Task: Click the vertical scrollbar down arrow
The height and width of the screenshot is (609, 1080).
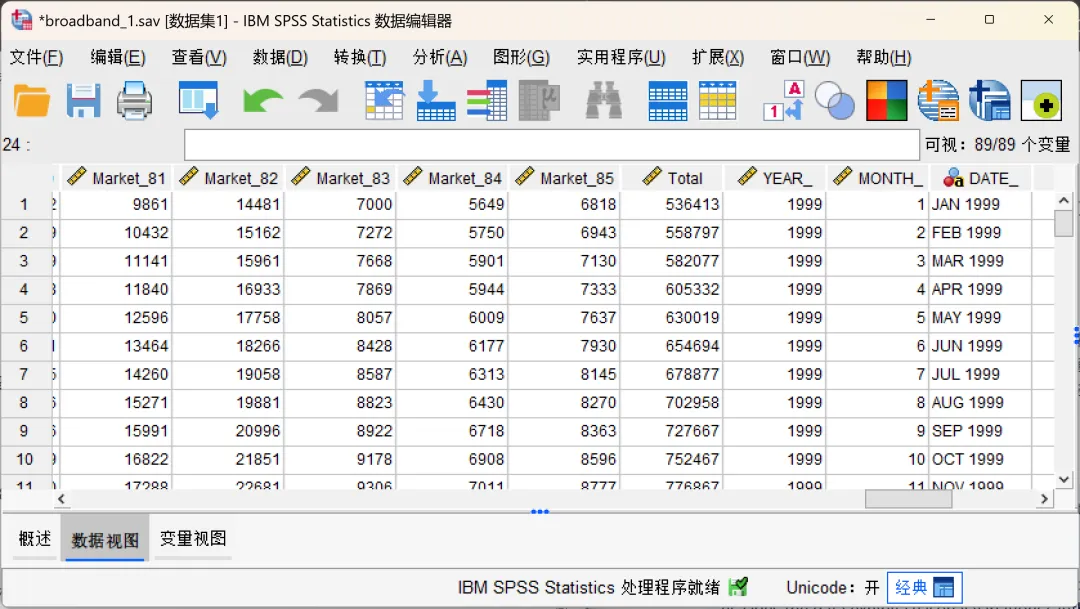Action: point(1063,479)
